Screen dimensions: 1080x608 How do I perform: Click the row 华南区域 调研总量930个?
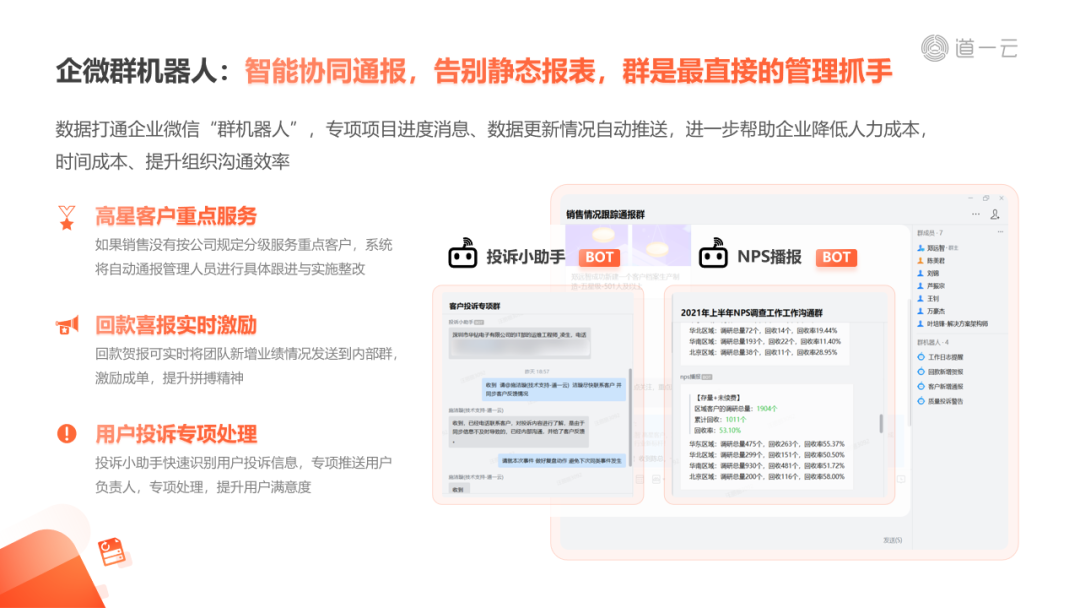click(767, 466)
